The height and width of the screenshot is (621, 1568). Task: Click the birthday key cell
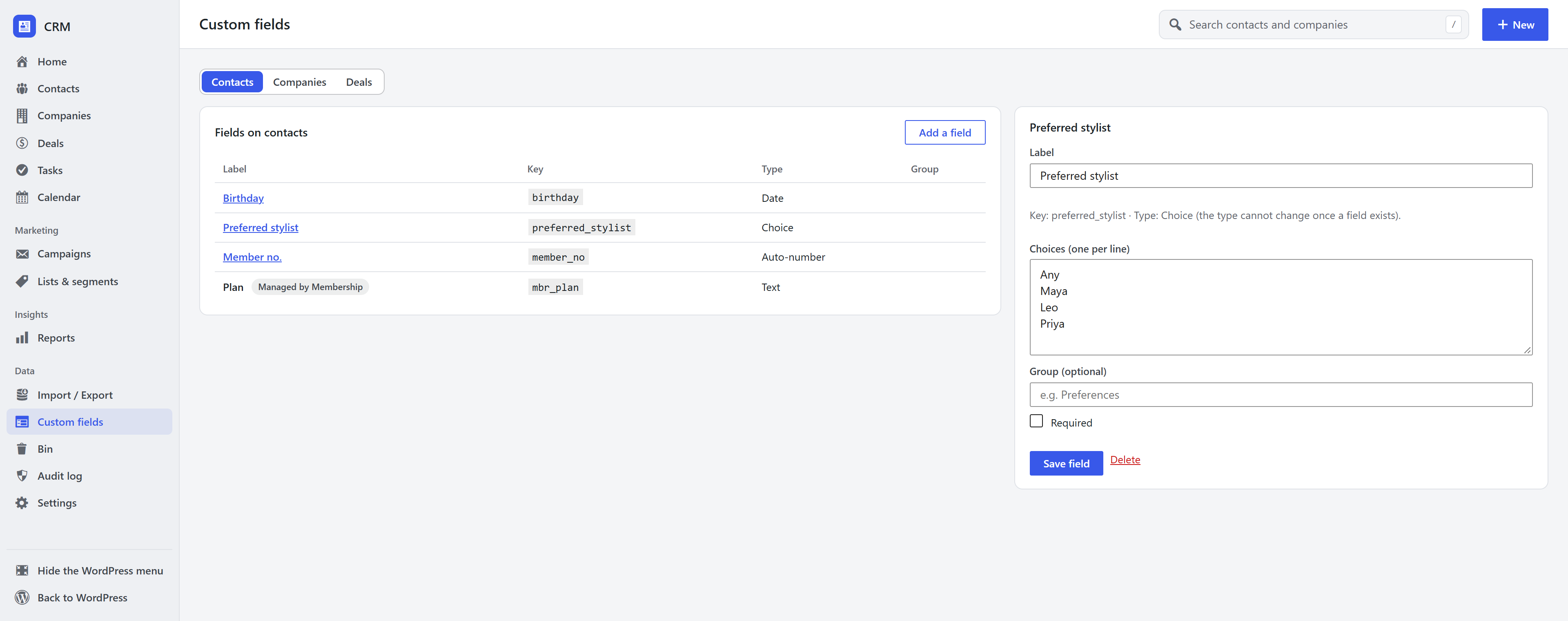pos(555,197)
